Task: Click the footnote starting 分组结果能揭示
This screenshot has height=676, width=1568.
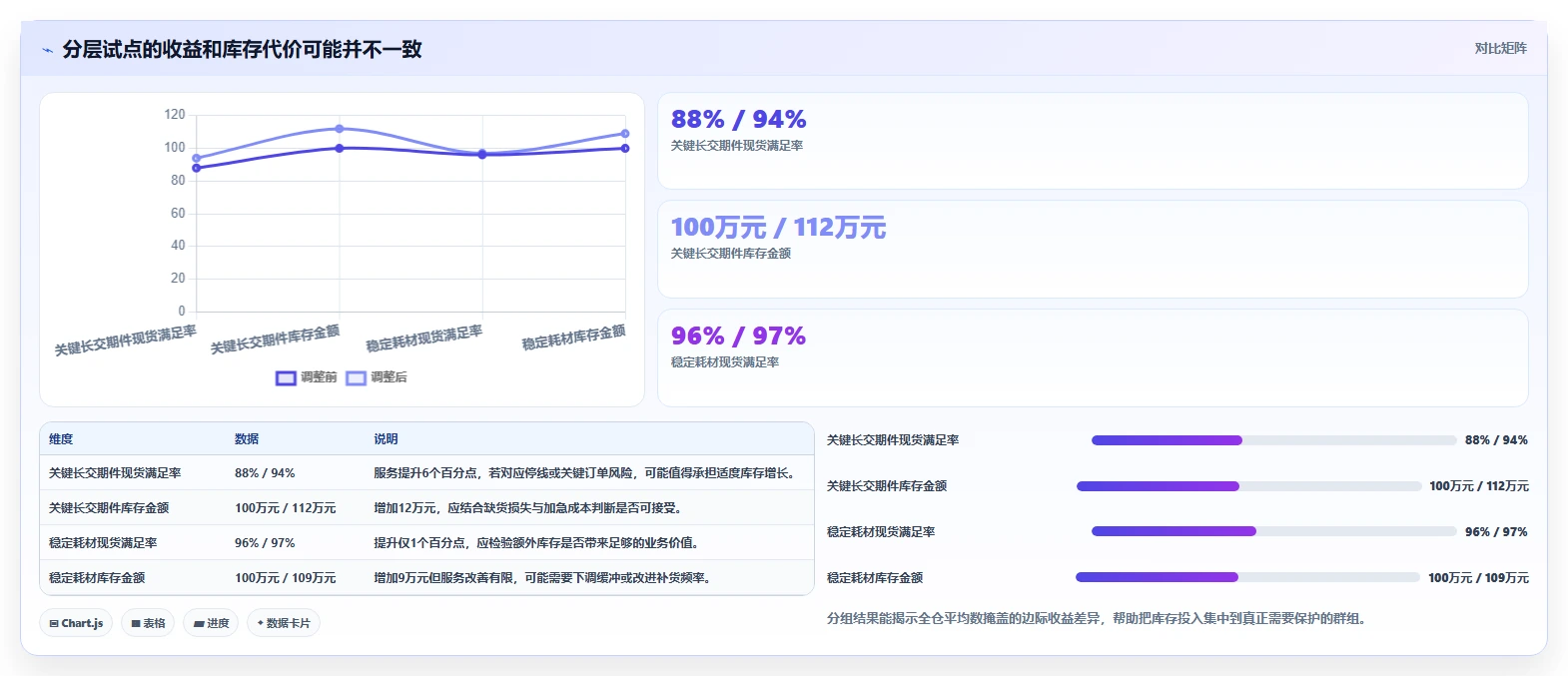Action: coord(1097,619)
